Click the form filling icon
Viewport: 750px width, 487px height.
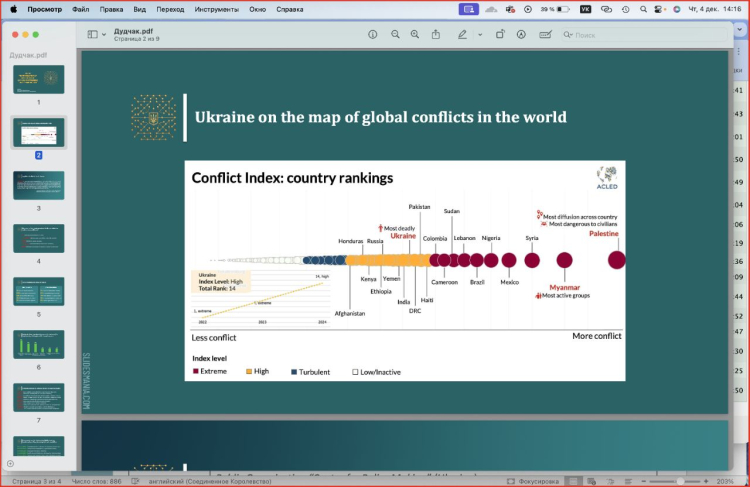[x=545, y=34]
